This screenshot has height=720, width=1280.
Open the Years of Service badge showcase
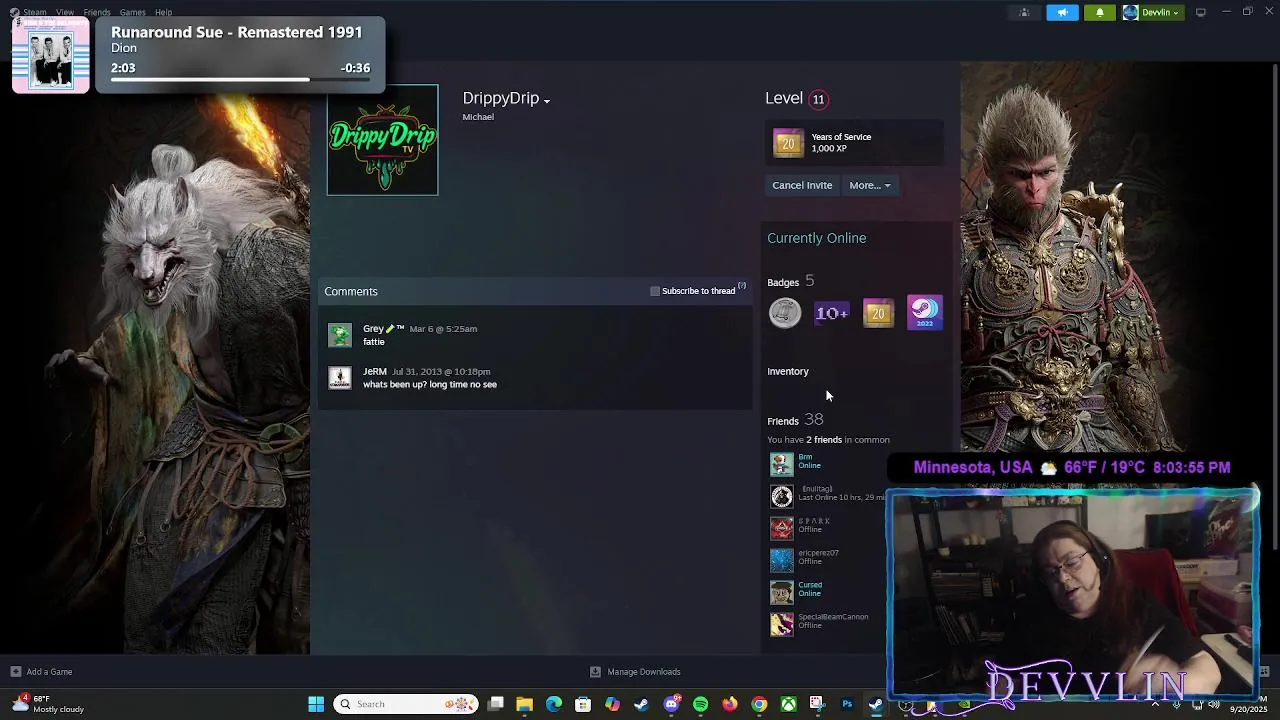click(855, 143)
